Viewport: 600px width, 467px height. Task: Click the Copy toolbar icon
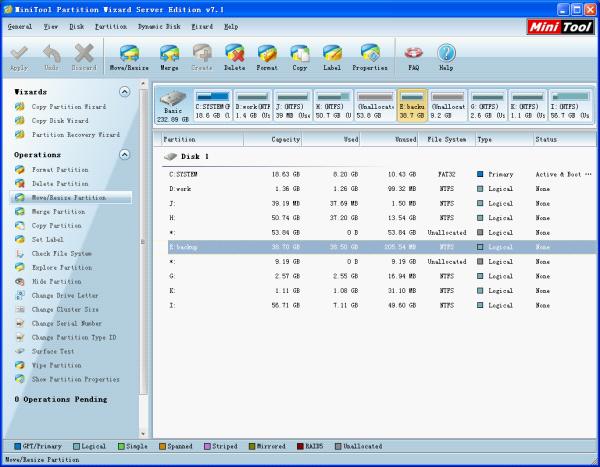coord(300,57)
